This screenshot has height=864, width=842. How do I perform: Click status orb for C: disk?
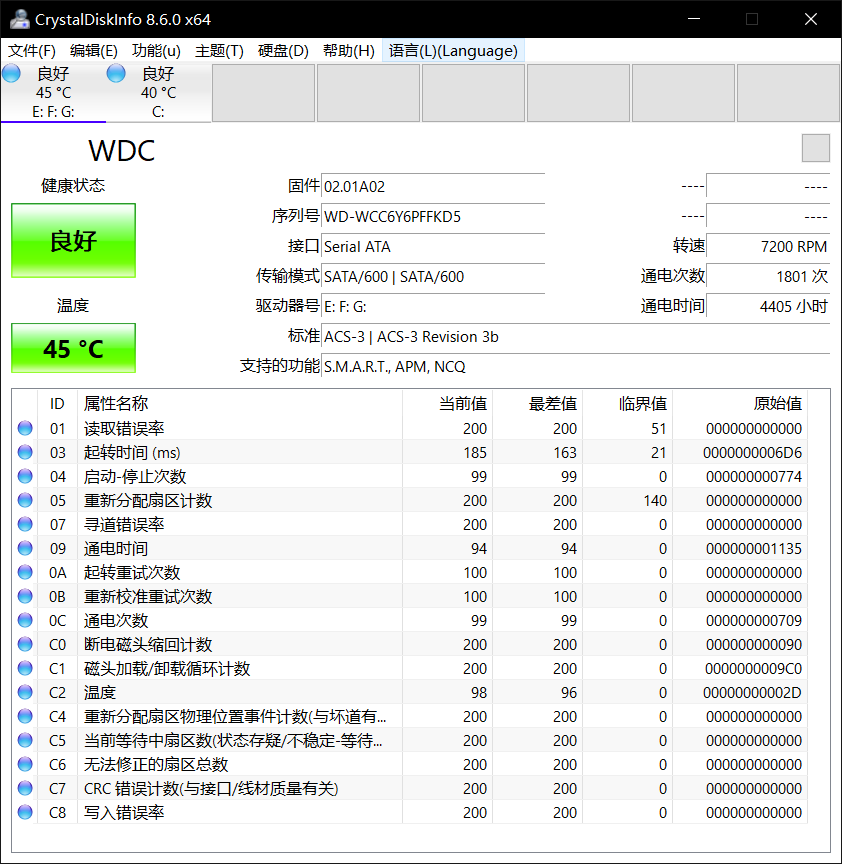tap(116, 73)
